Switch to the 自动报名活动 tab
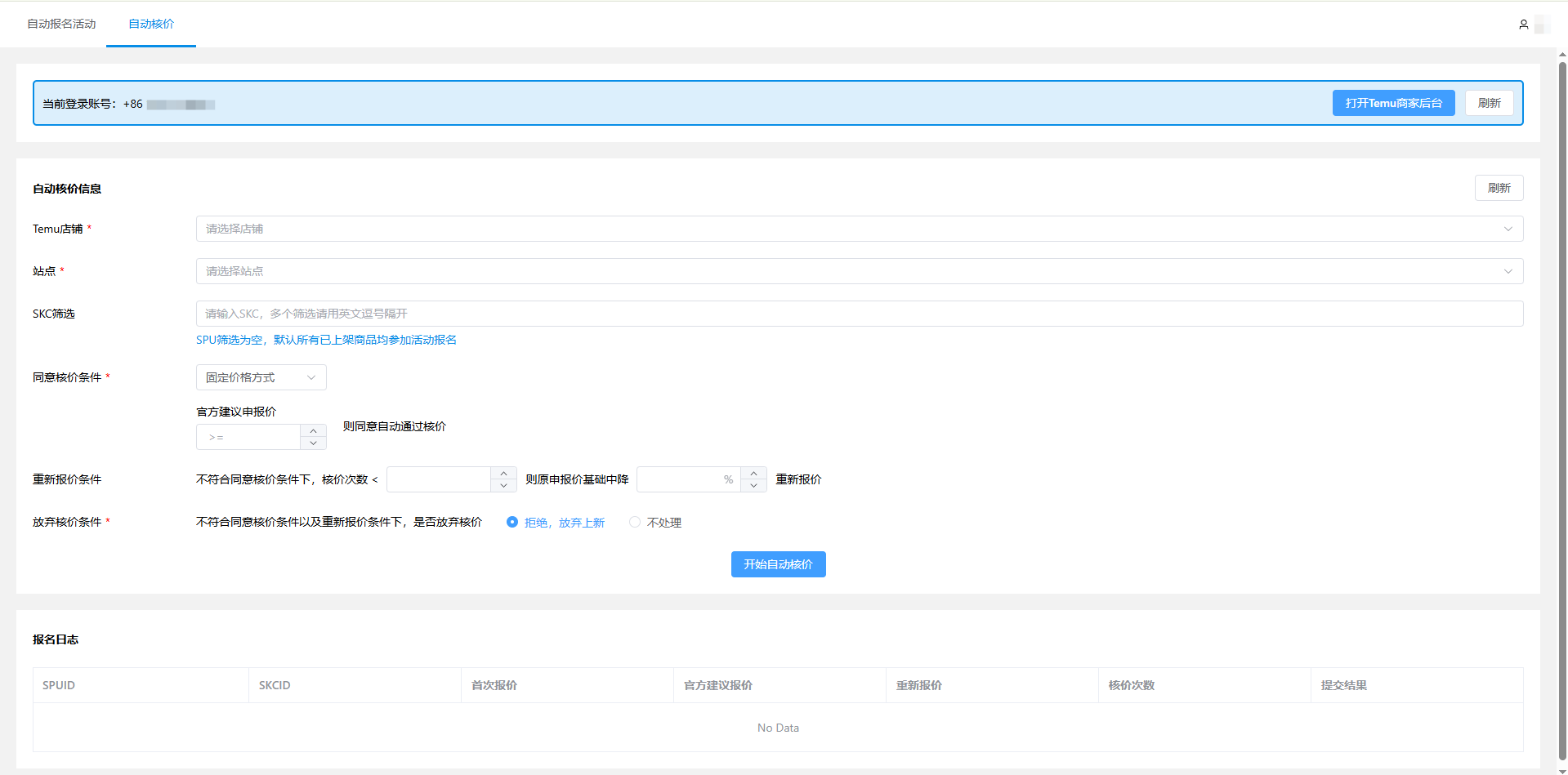The height and width of the screenshot is (775, 1568). pyautogui.click(x=61, y=24)
